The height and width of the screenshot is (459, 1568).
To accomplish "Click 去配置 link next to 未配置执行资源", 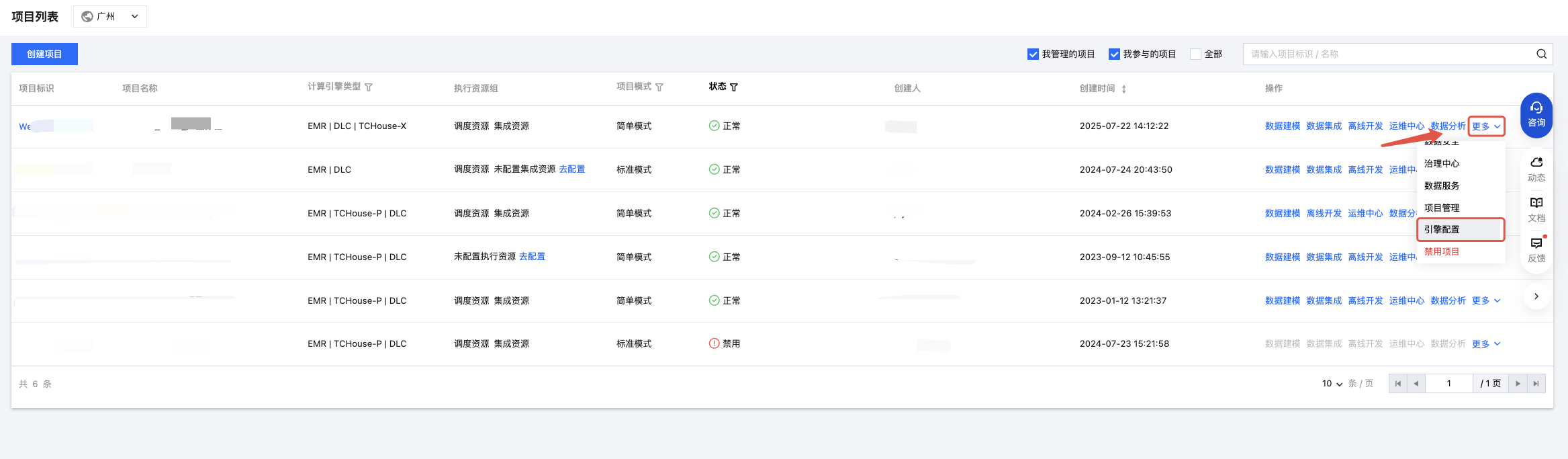I will [532, 257].
